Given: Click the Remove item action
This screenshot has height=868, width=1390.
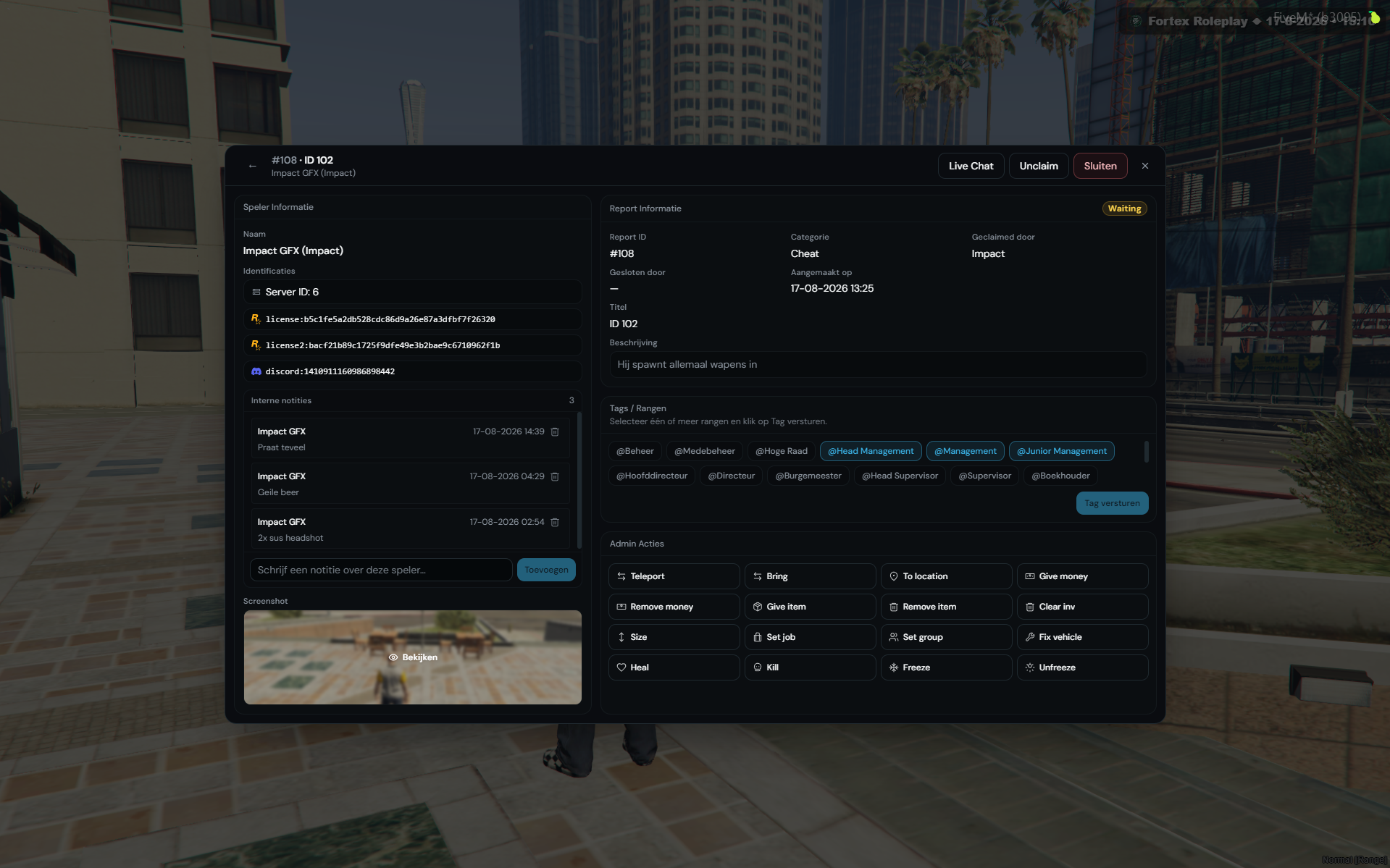Looking at the screenshot, I should [x=946, y=607].
